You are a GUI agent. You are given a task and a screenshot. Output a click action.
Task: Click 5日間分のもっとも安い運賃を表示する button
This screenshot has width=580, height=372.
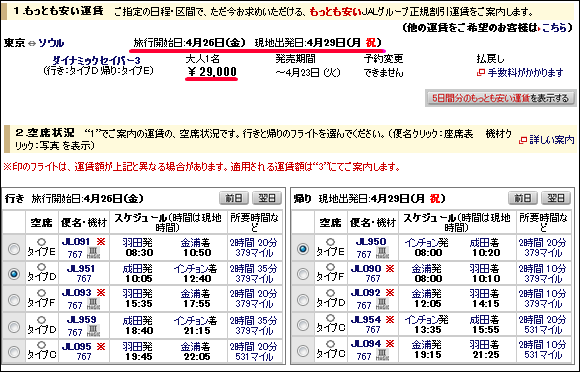500,98
